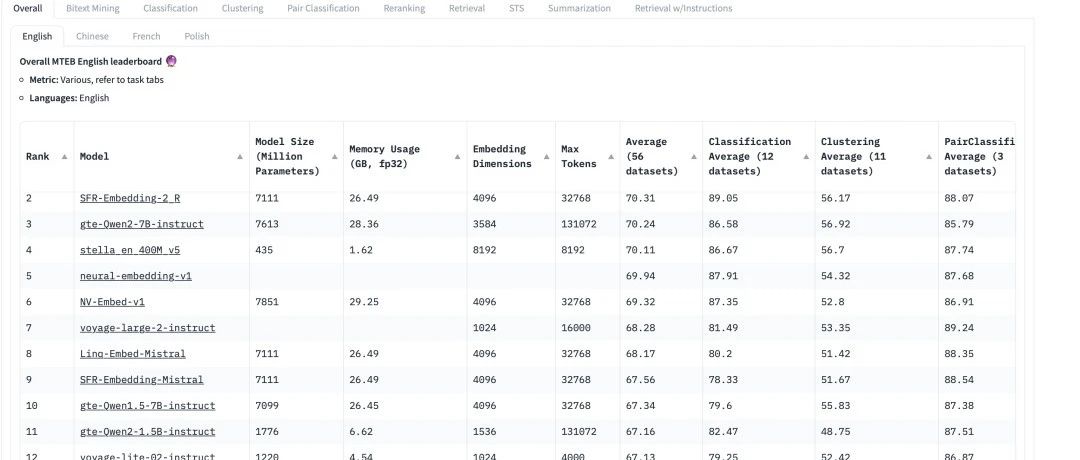
Task: Click the NV-Embed-v1 model link
Action: click(113, 302)
